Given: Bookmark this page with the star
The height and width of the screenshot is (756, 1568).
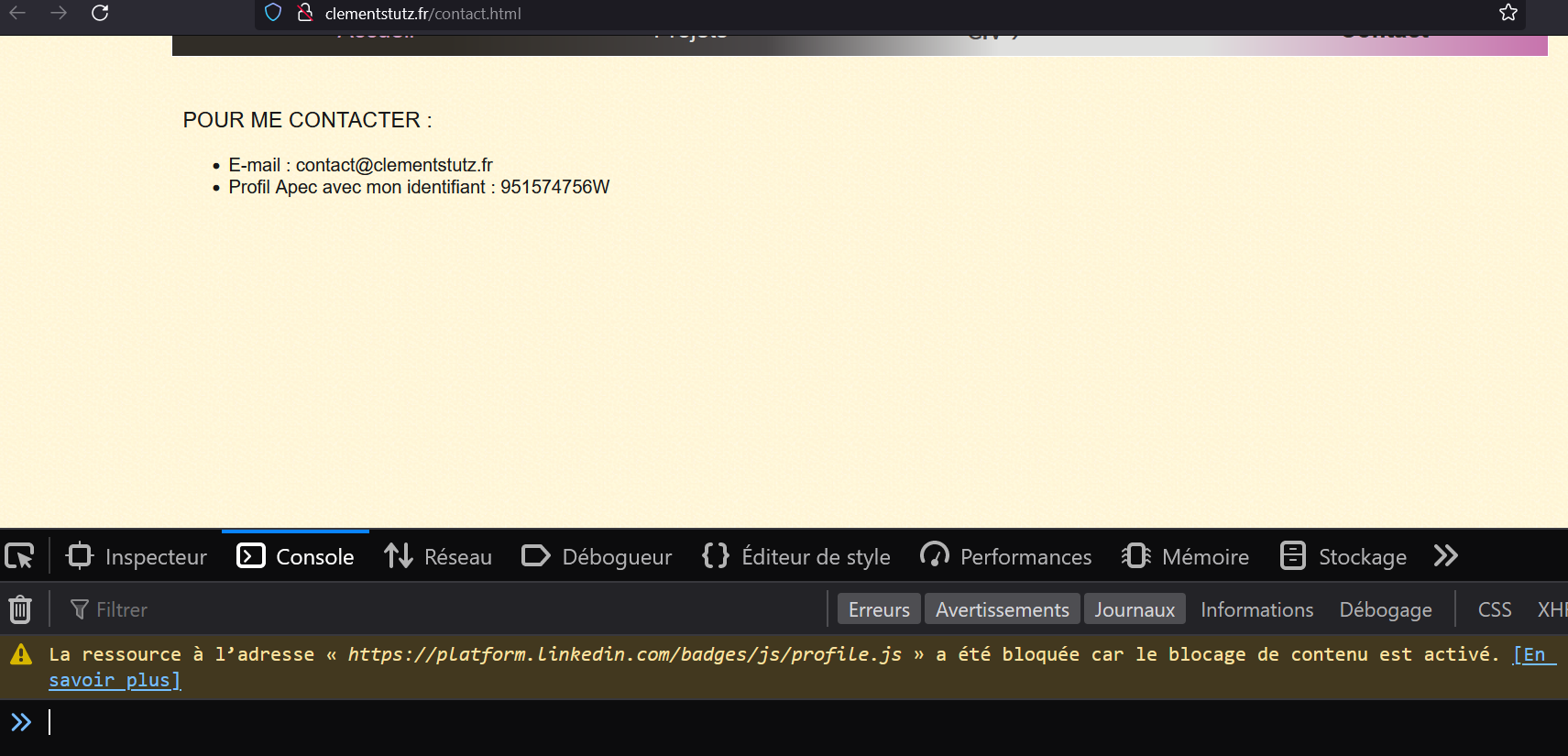Looking at the screenshot, I should 1508,13.
